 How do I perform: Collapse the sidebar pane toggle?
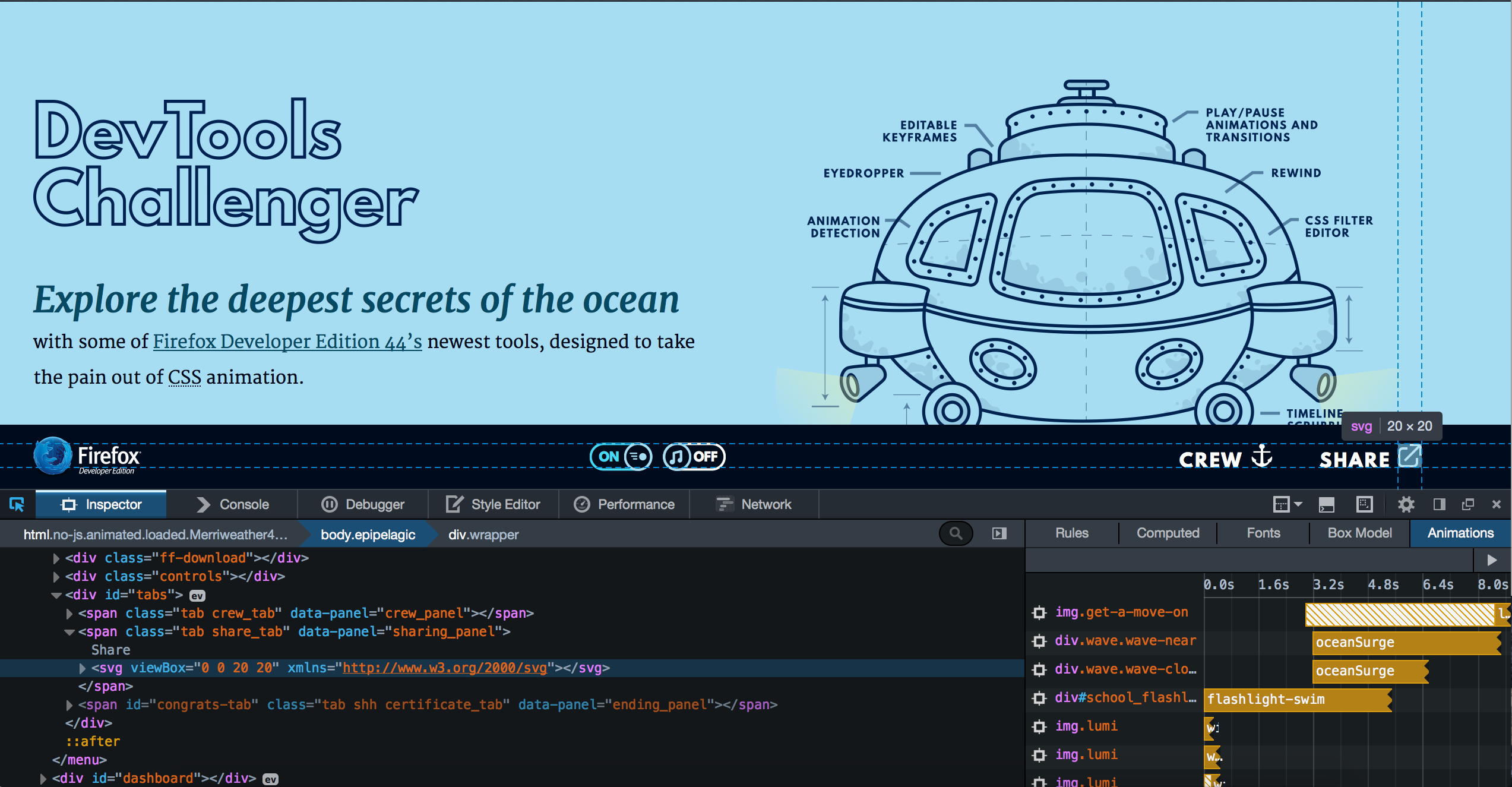(999, 533)
